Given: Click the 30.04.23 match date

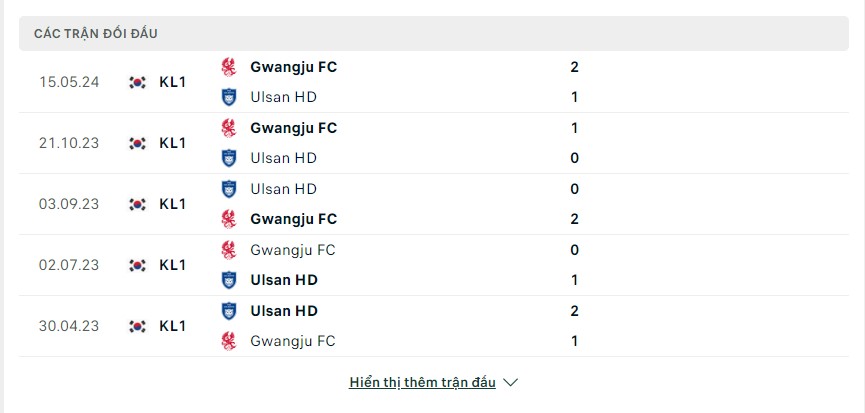Looking at the screenshot, I should pos(69,326).
